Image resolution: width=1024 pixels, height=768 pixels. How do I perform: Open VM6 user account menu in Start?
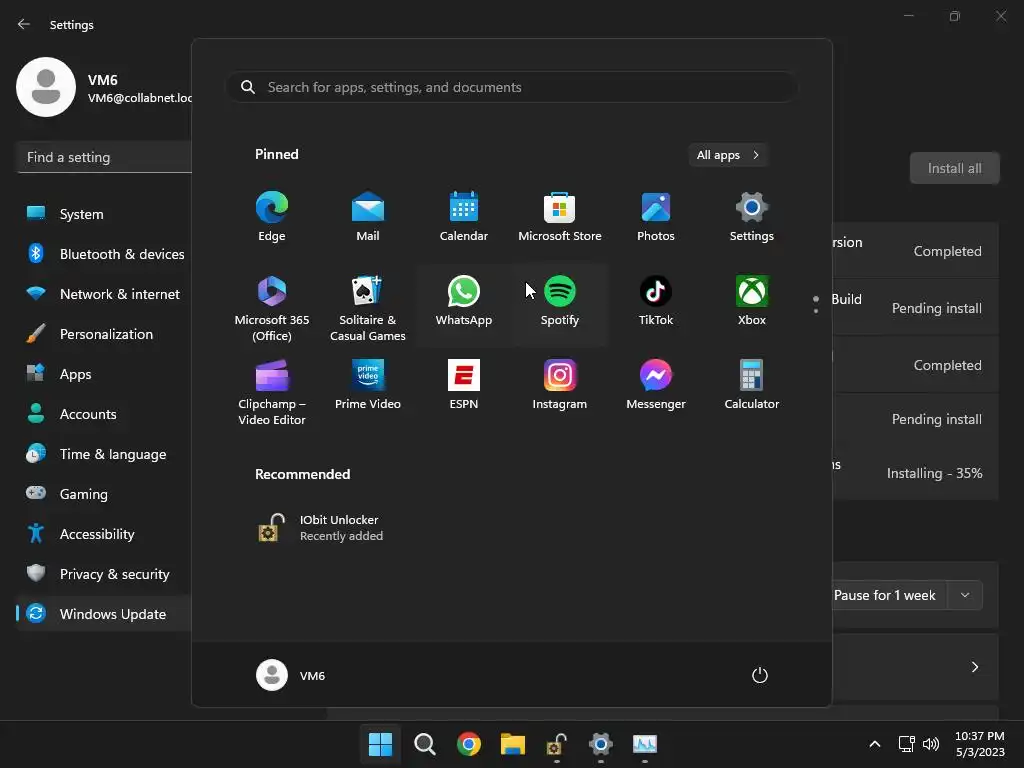291,675
